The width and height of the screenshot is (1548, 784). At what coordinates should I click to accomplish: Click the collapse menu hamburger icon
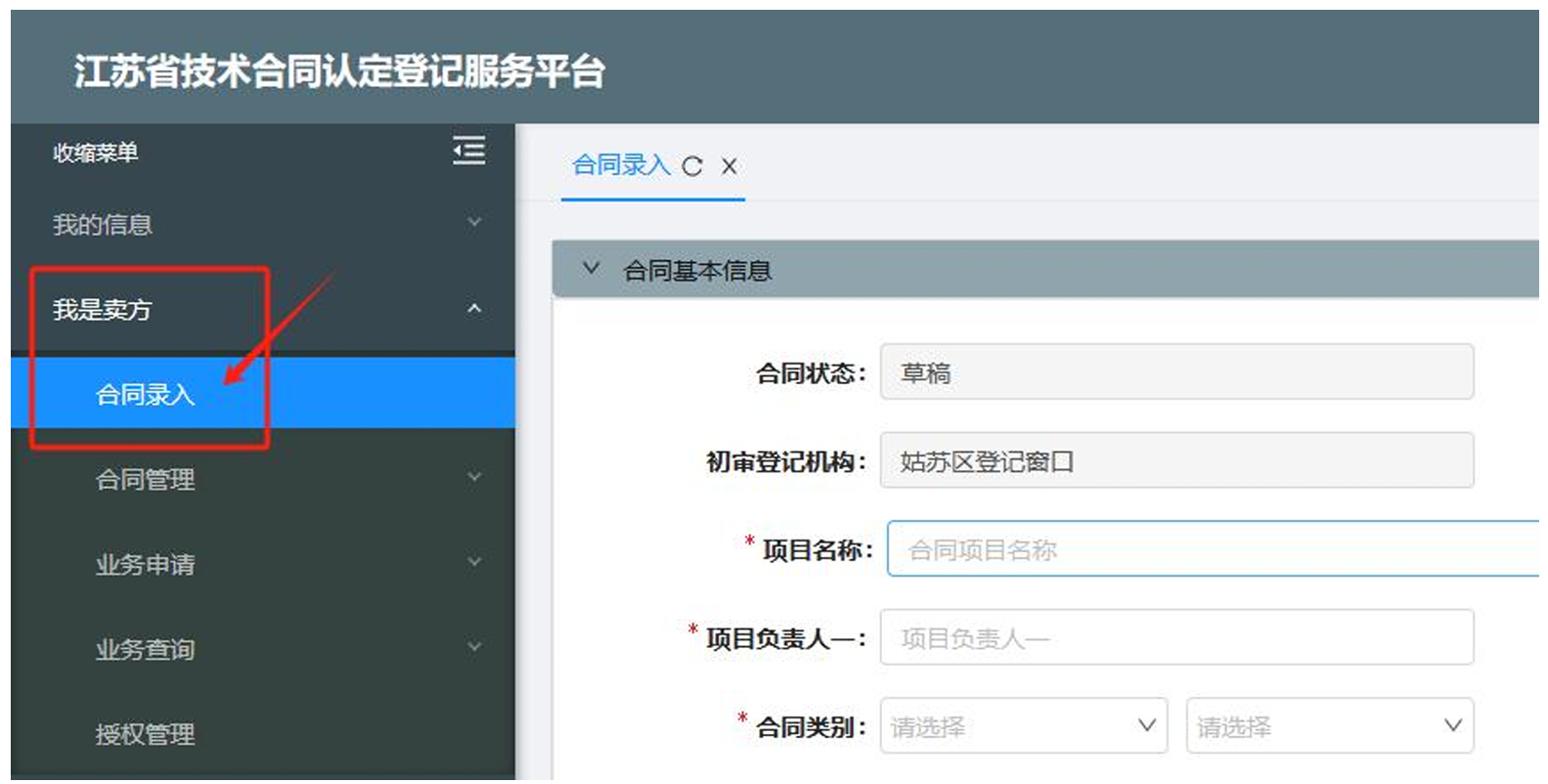click(x=468, y=151)
